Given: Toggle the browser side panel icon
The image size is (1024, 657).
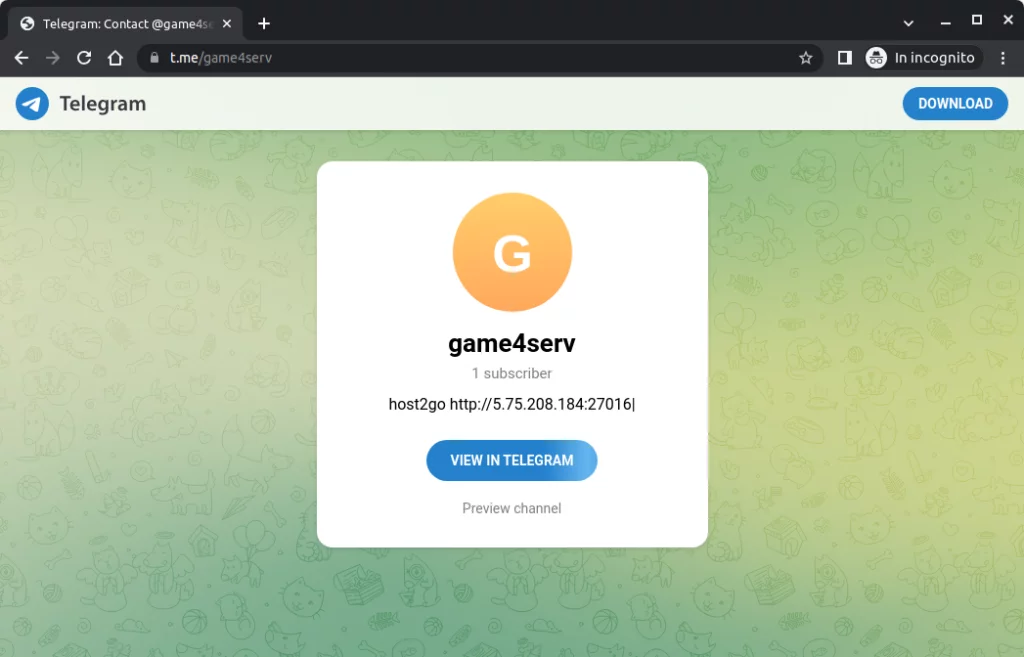Looking at the screenshot, I should coord(844,58).
